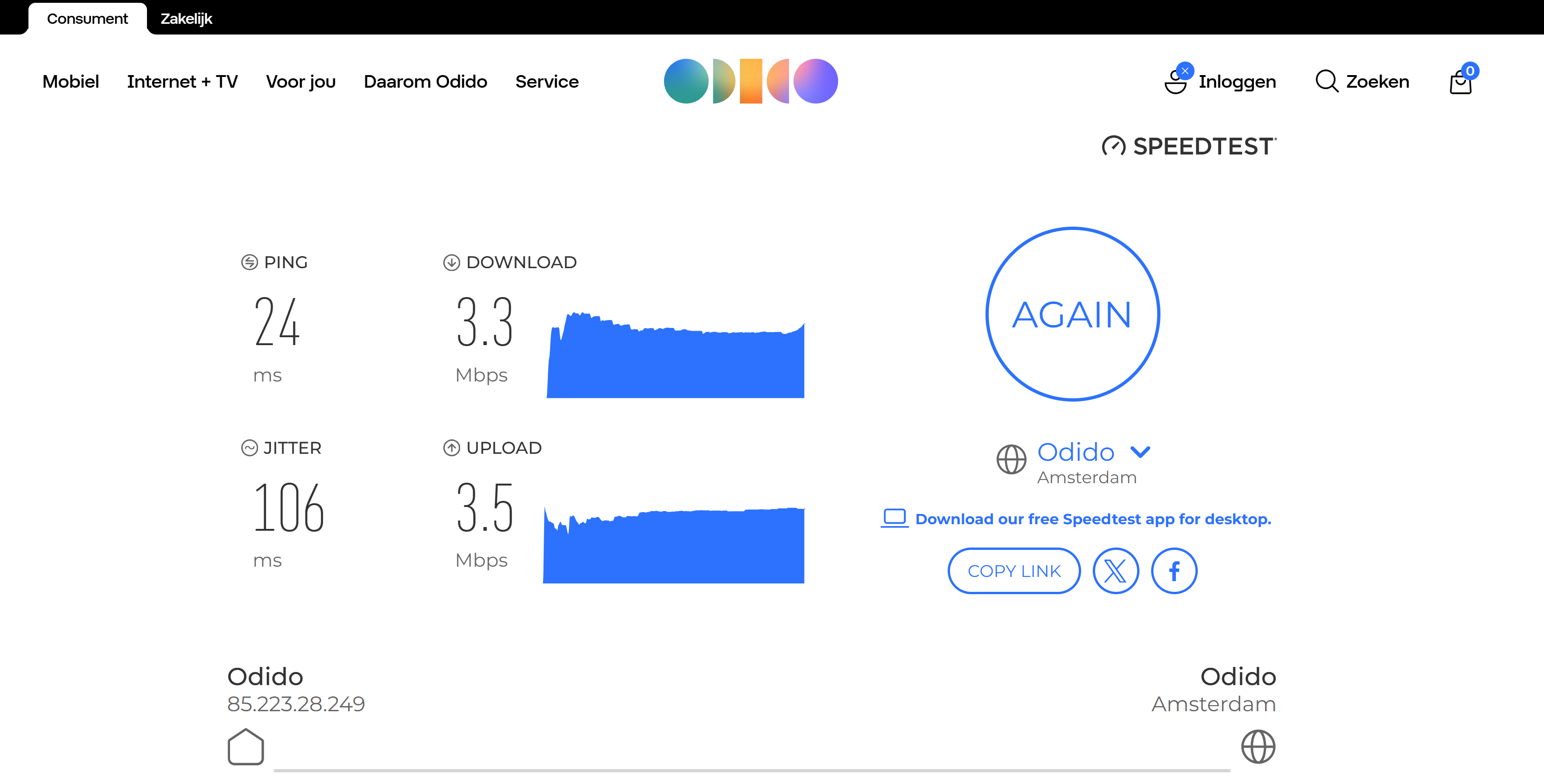Click the cart count badge

(1470, 71)
